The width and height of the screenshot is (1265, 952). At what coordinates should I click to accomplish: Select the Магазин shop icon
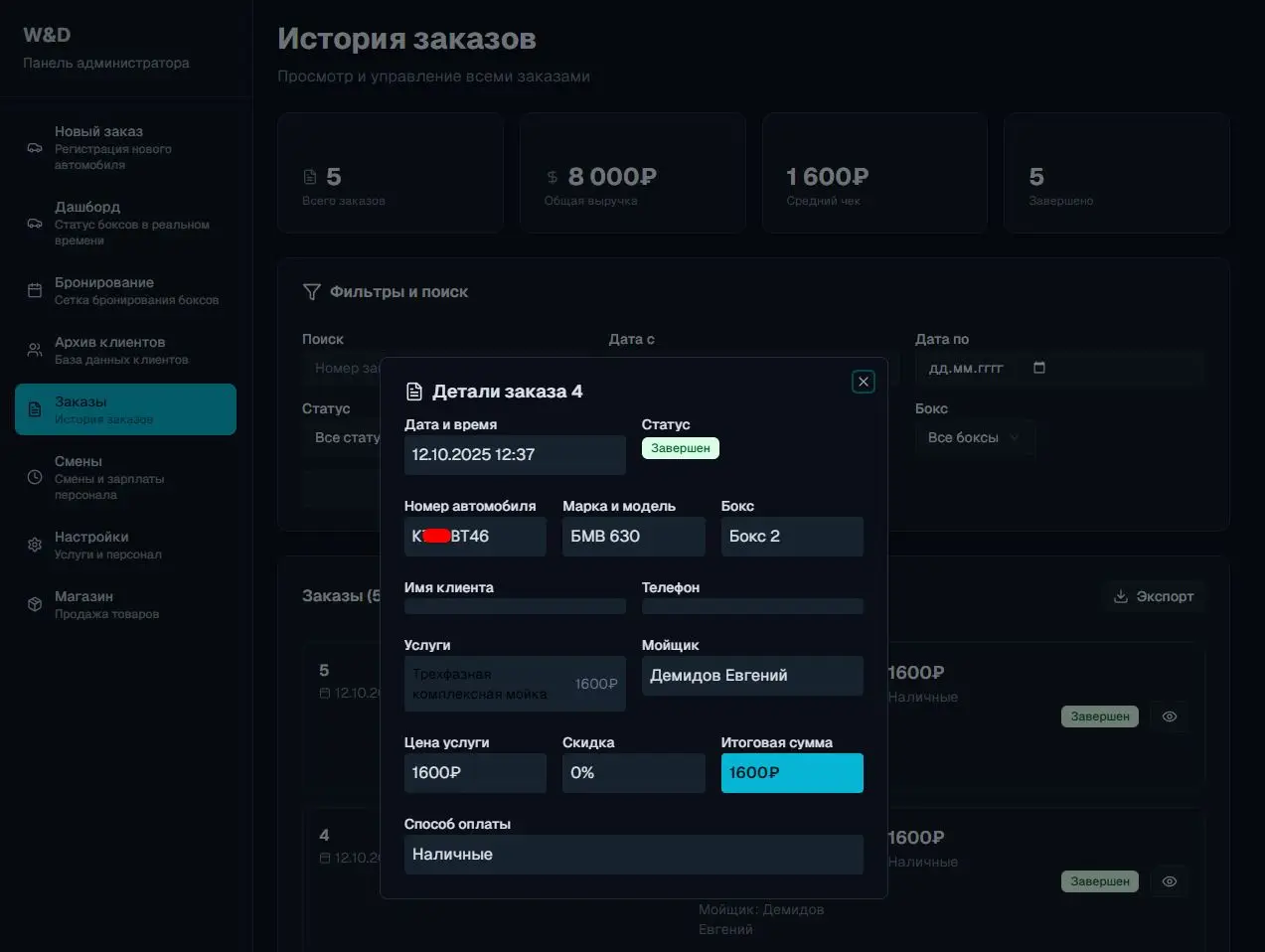[x=34, y=604]
